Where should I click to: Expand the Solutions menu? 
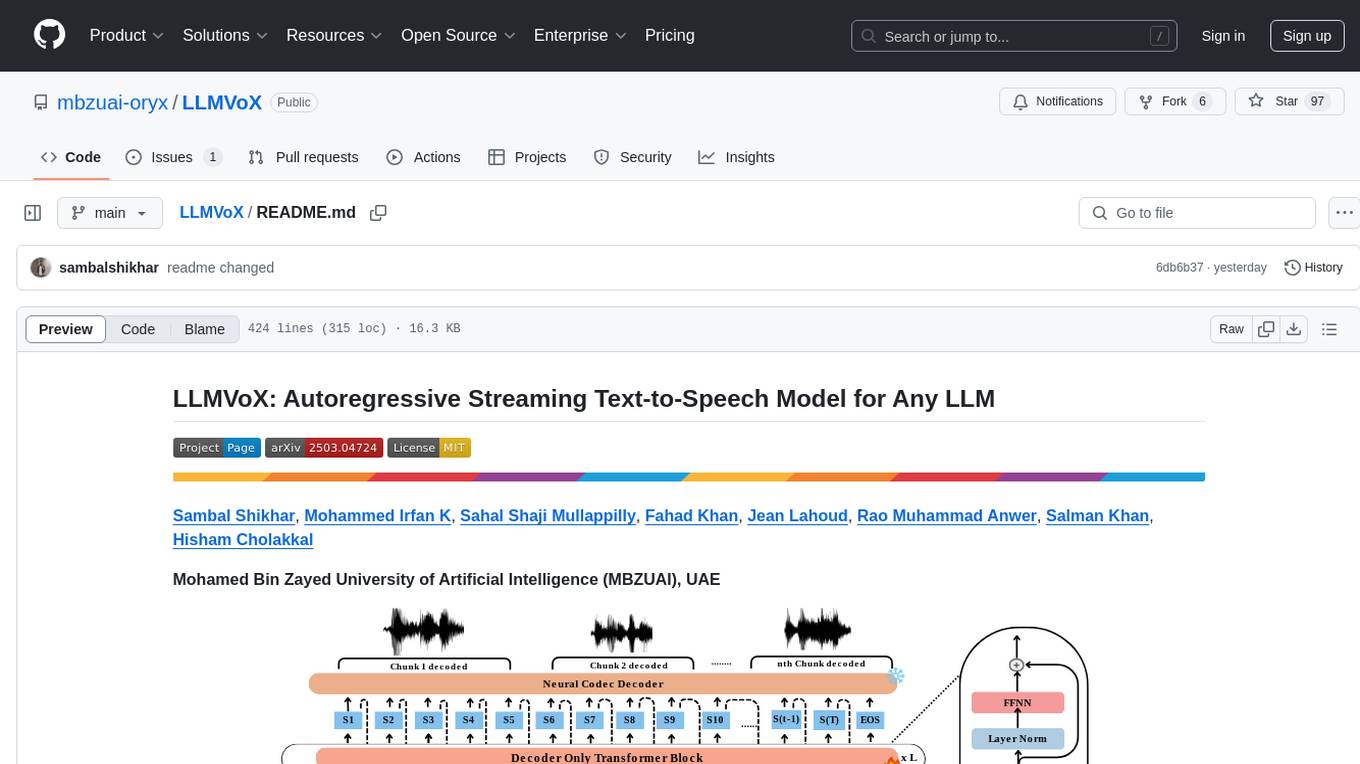pos(225,35)
